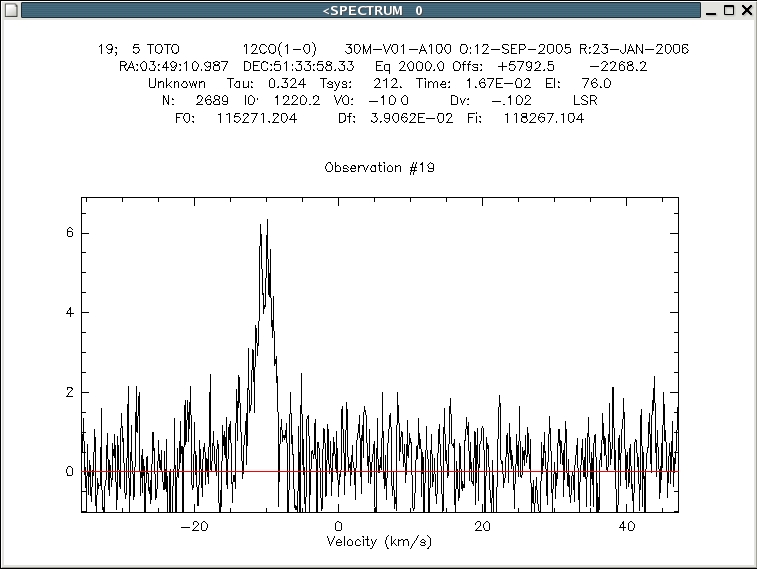Click the x-axis tick label 40
Viewport: 757px width, 569px height.
pos(626,526)
